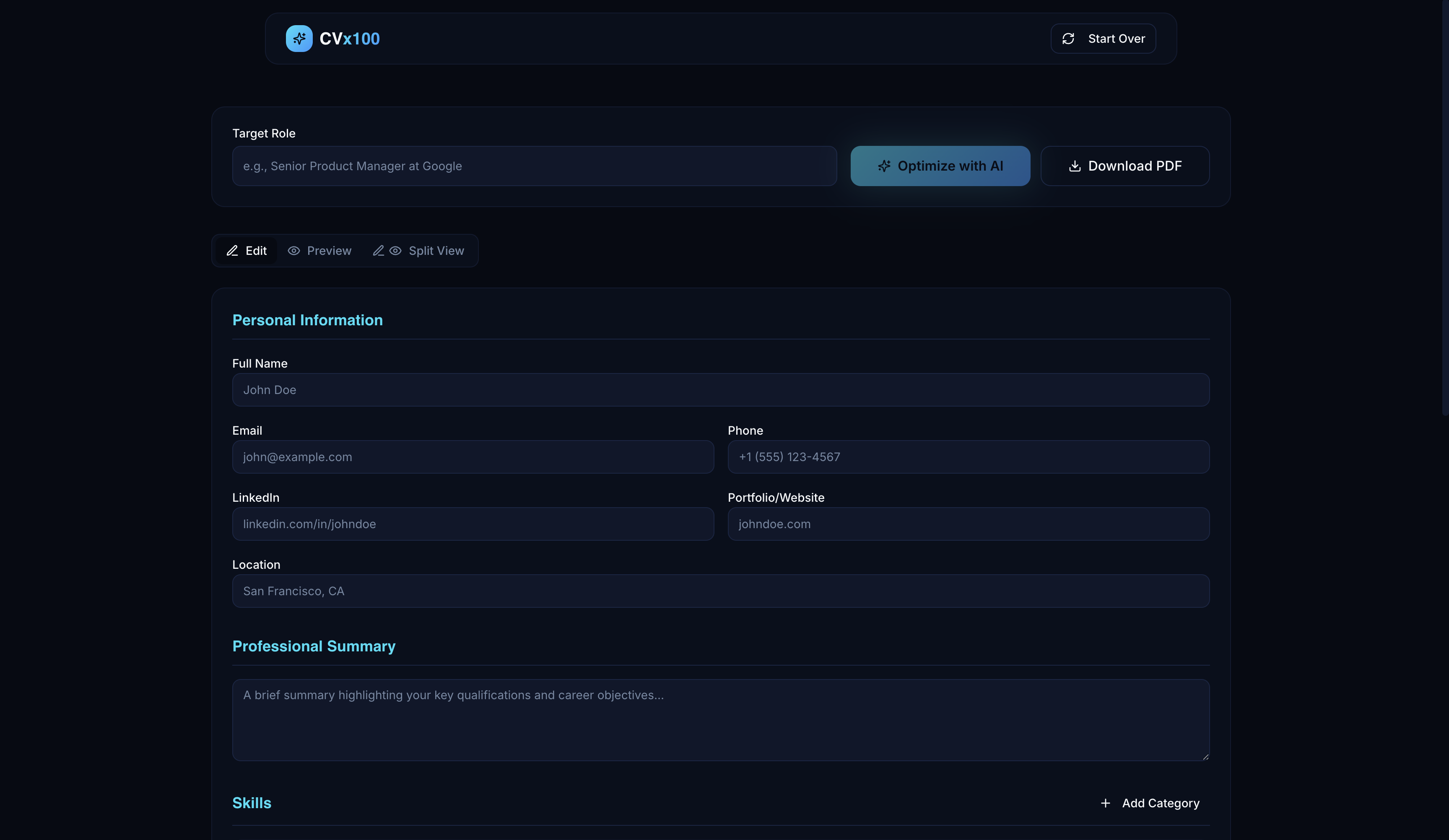
Task: Focus the Portfolio/Website field
Action: tap(968, 524)
